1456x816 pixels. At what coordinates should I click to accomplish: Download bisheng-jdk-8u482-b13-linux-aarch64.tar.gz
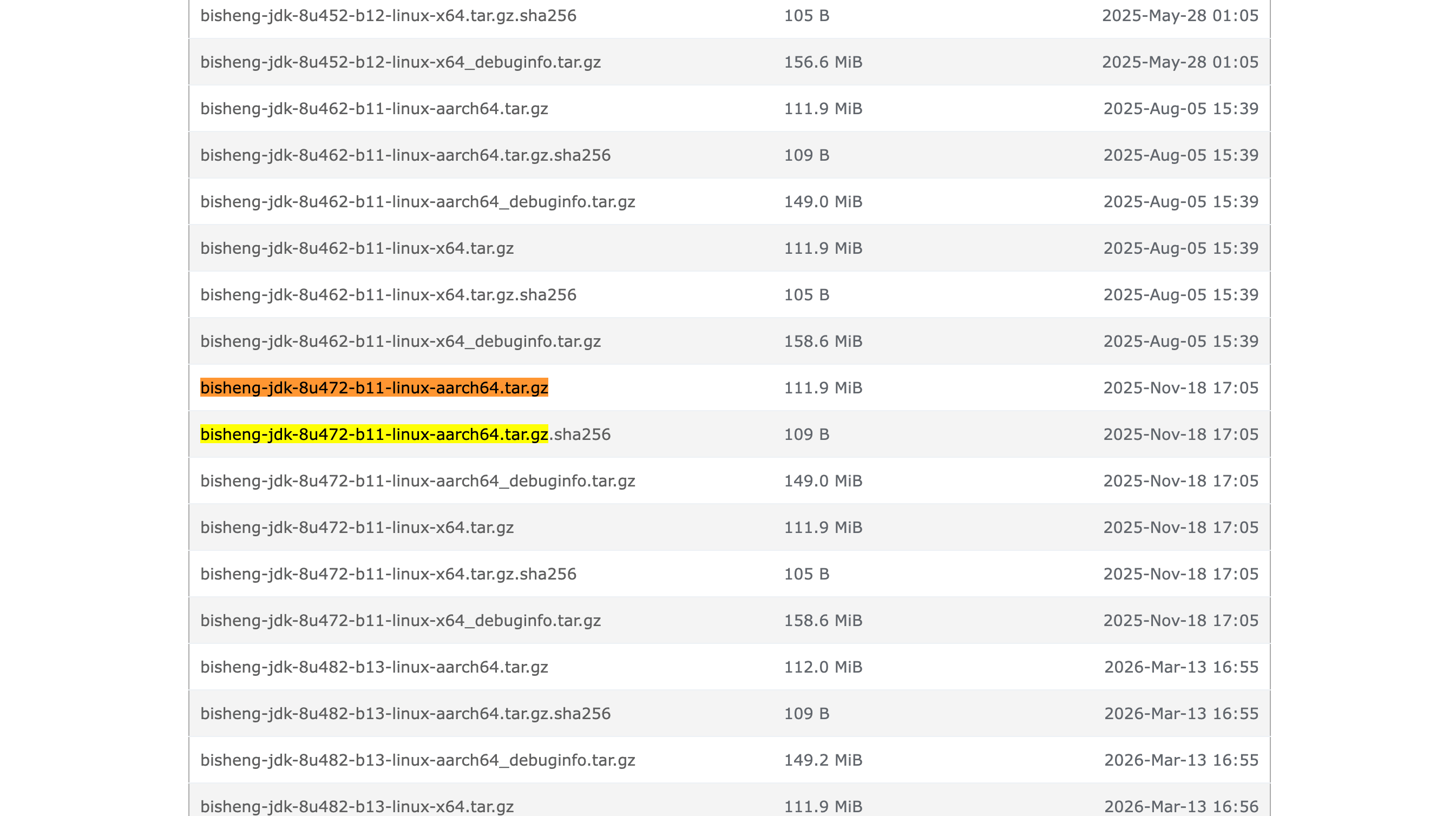(373, 667)
